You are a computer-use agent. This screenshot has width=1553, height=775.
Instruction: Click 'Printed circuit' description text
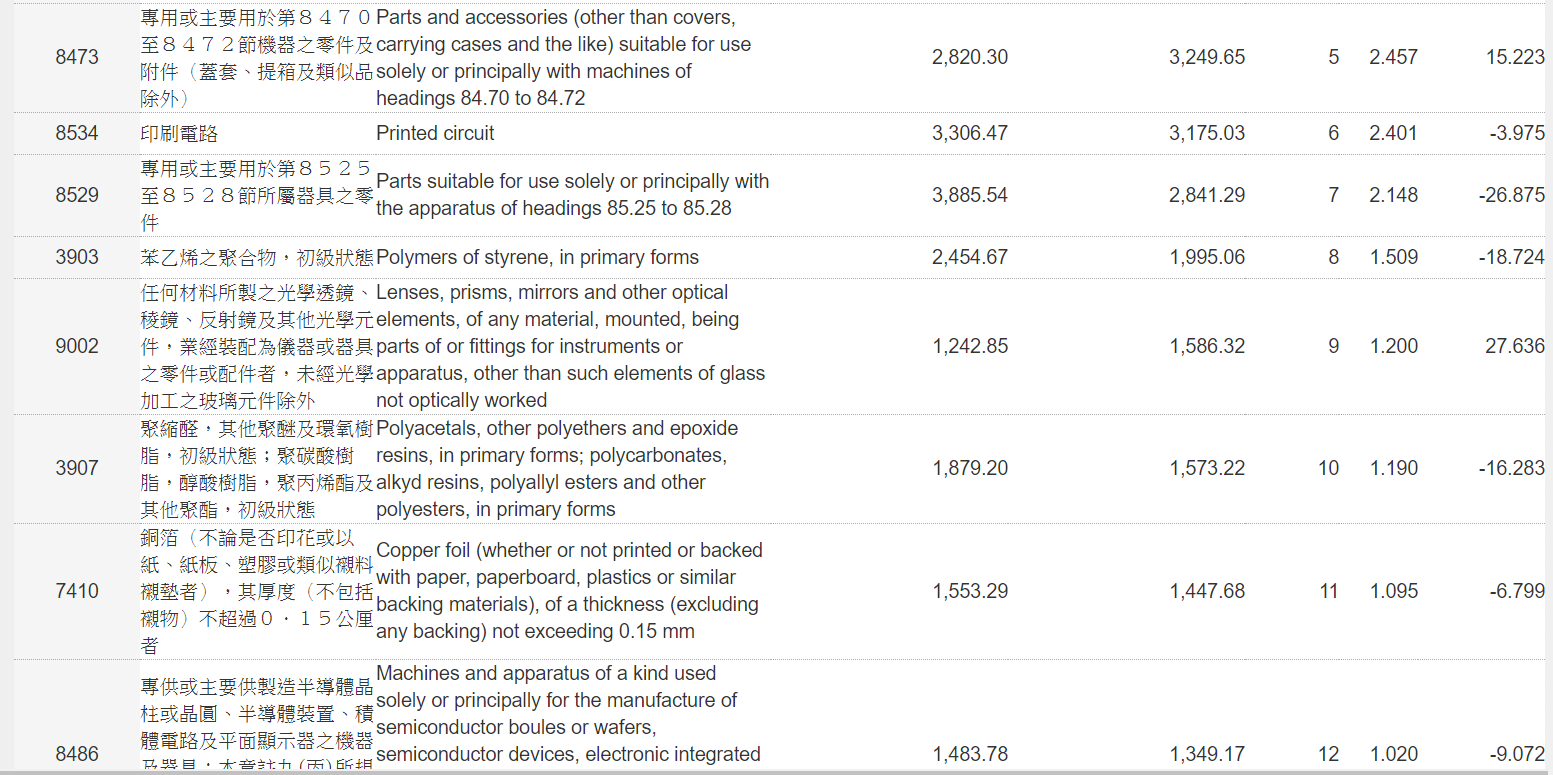tap(435, 133)
